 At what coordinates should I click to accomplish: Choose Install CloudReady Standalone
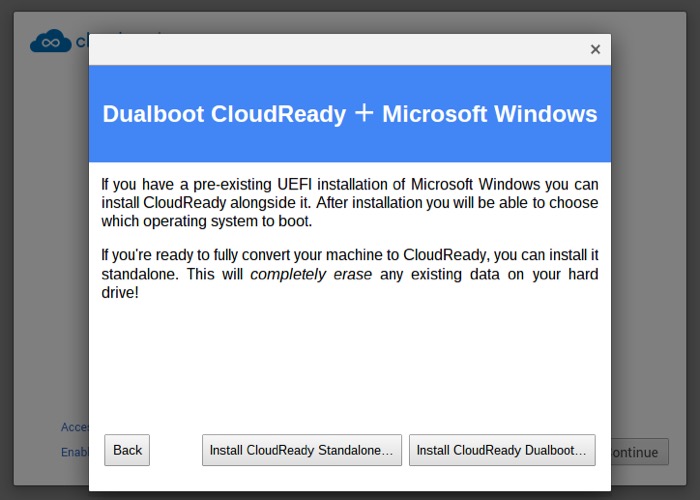click(x=302, y=450)
